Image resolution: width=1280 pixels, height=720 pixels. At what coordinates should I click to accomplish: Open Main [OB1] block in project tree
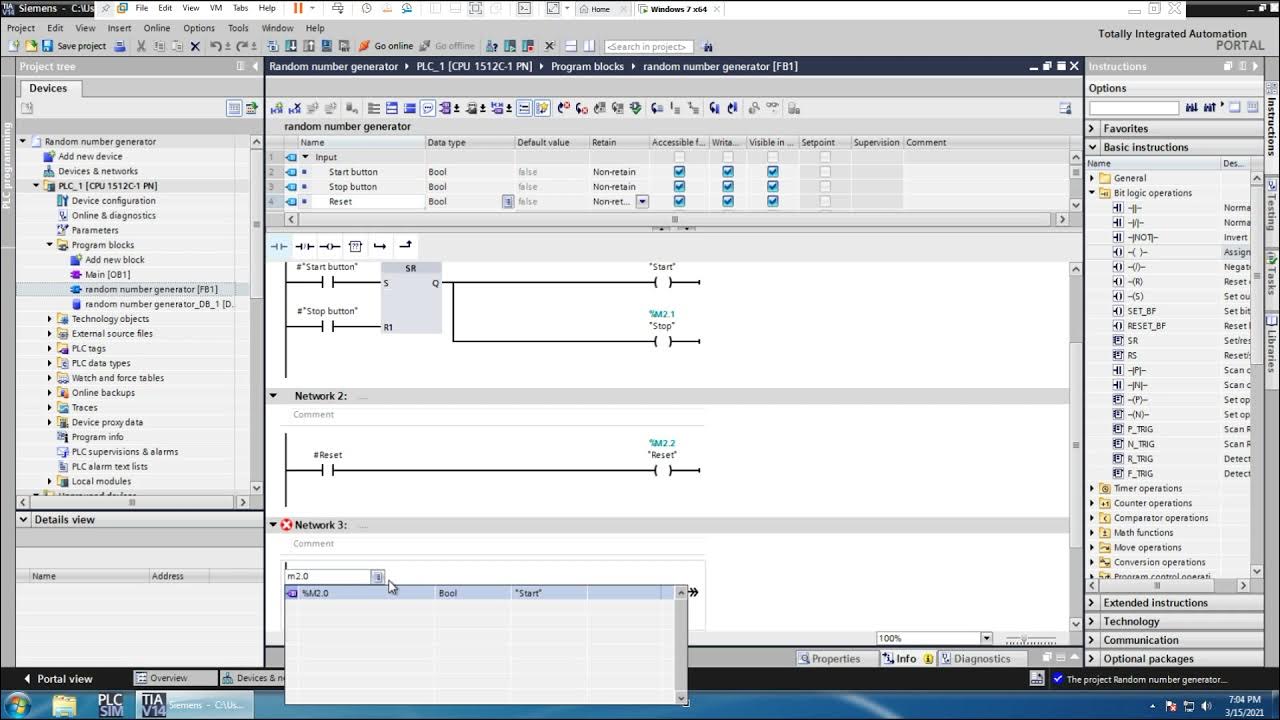click(x=107, y=274)
